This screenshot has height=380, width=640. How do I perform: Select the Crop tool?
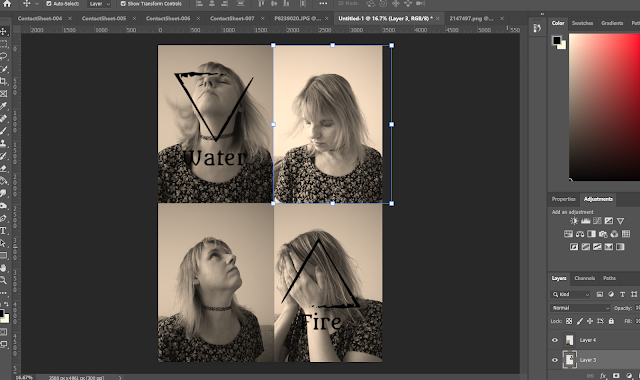pos(3,81)
